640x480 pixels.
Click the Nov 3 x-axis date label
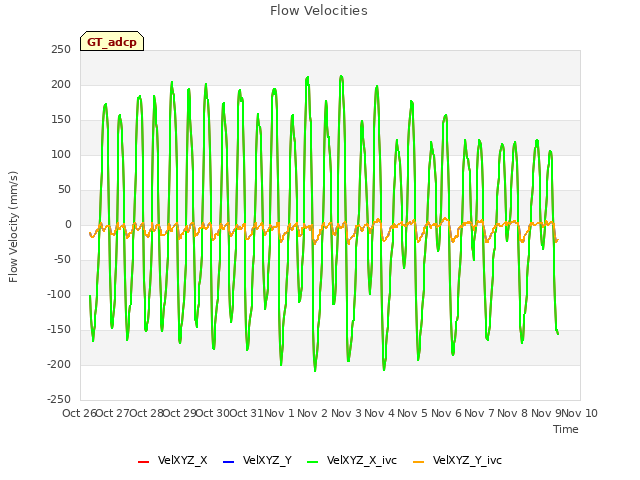(x=346, y=413)
